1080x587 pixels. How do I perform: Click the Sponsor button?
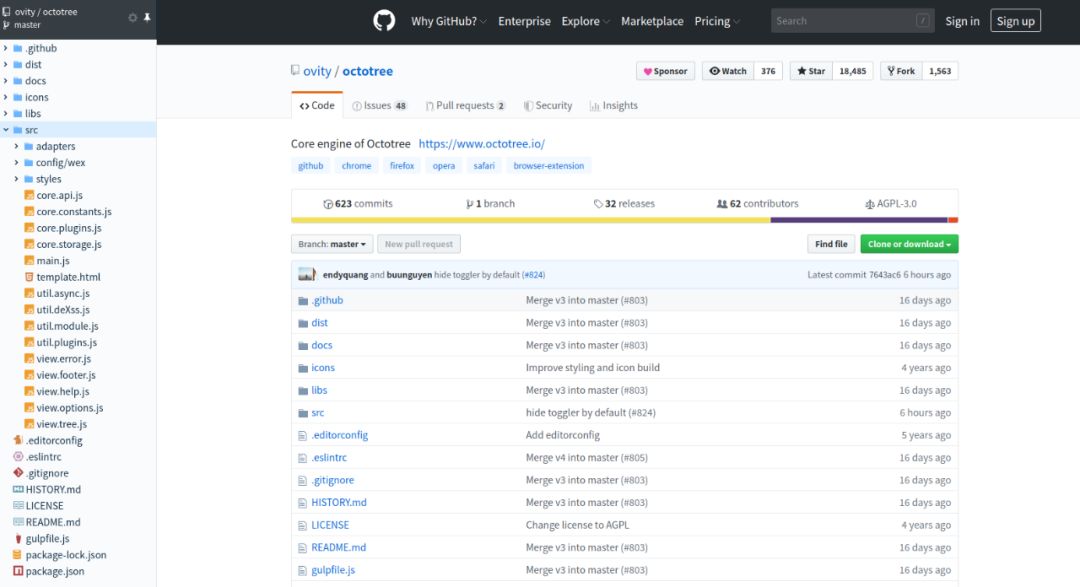point(665,71)
